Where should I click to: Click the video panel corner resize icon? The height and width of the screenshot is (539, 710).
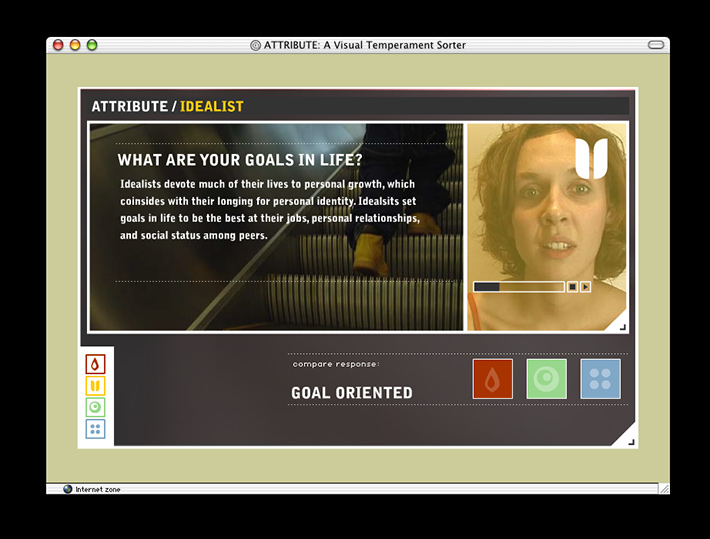[x=623, y=327]
